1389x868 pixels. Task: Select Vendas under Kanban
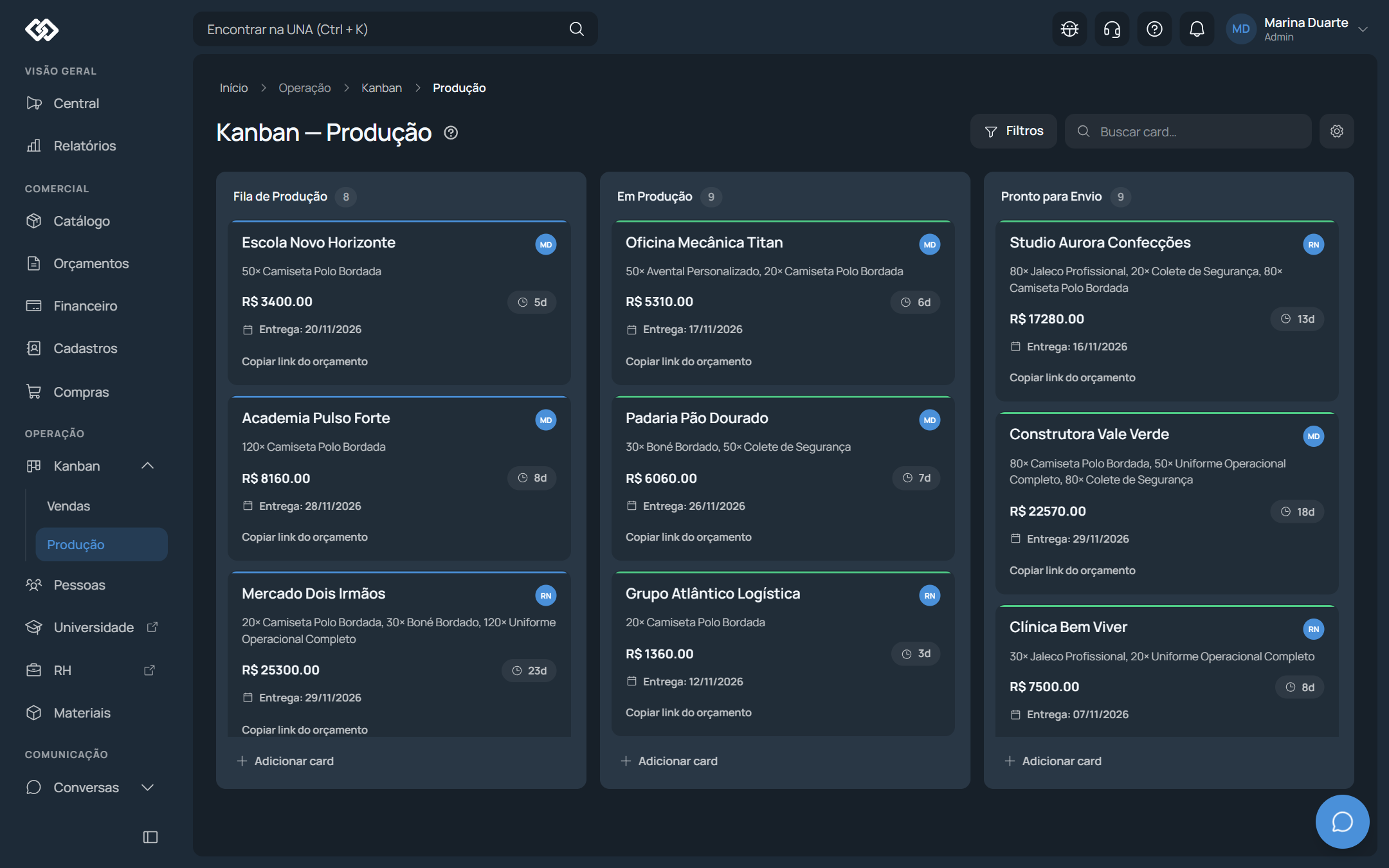tap(68, 505)
